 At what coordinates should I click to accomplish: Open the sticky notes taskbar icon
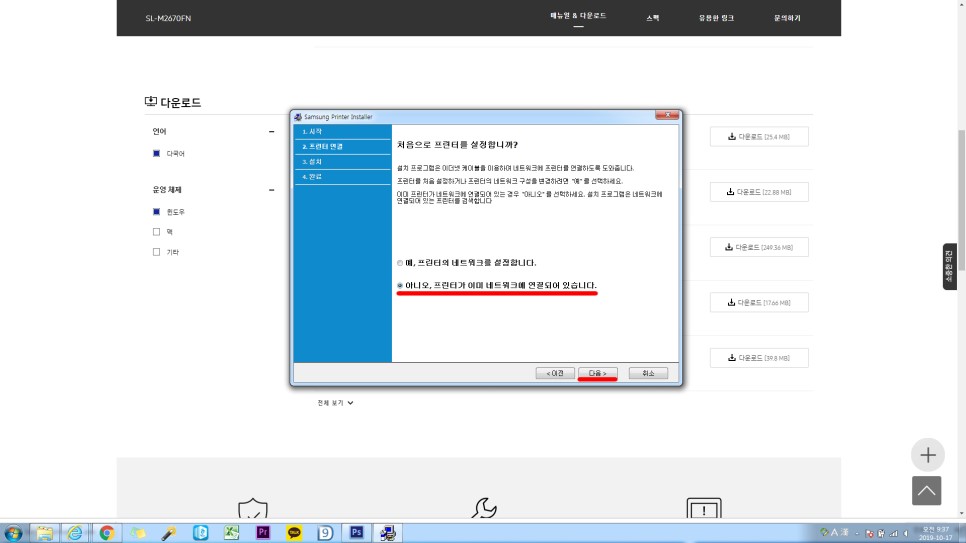pyautogui.click(x=138, y=533)
